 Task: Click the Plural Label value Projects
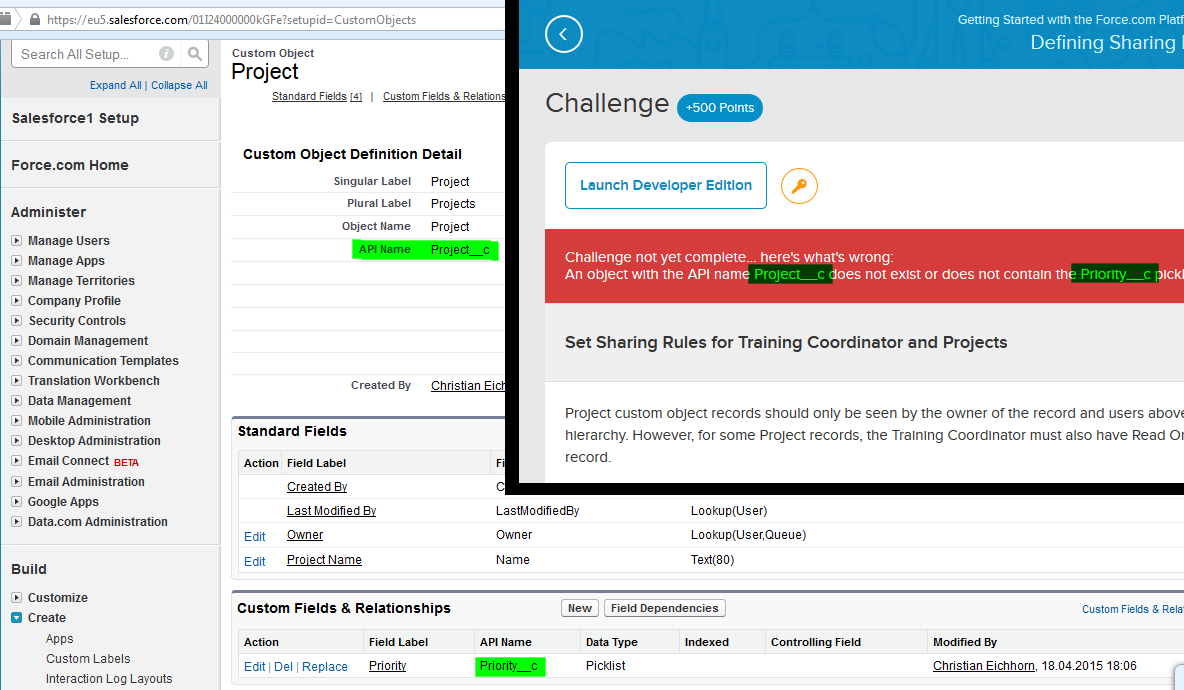[453, 204]
